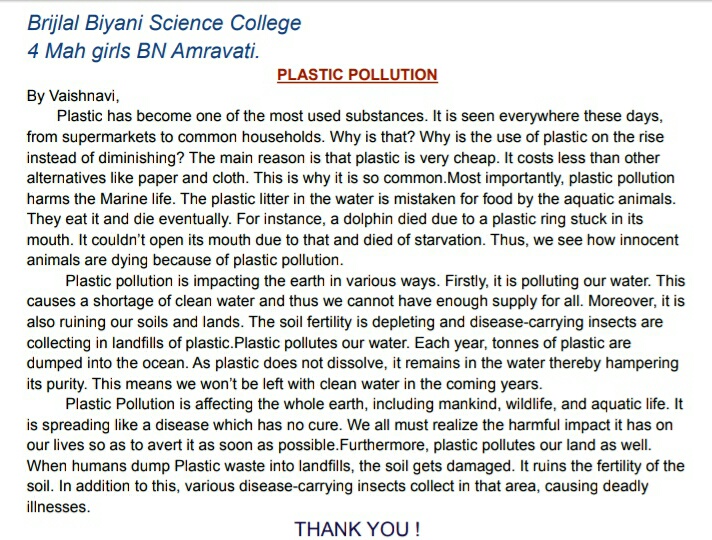Click the underlined PLASTIC POLLUTION heading
This screenshot has height=540, width=712.
coord(357,75)
